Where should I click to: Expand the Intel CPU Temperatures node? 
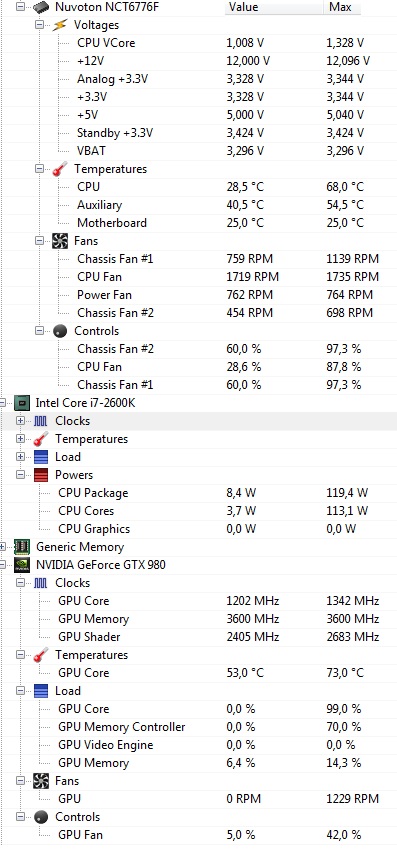(21, 439)
